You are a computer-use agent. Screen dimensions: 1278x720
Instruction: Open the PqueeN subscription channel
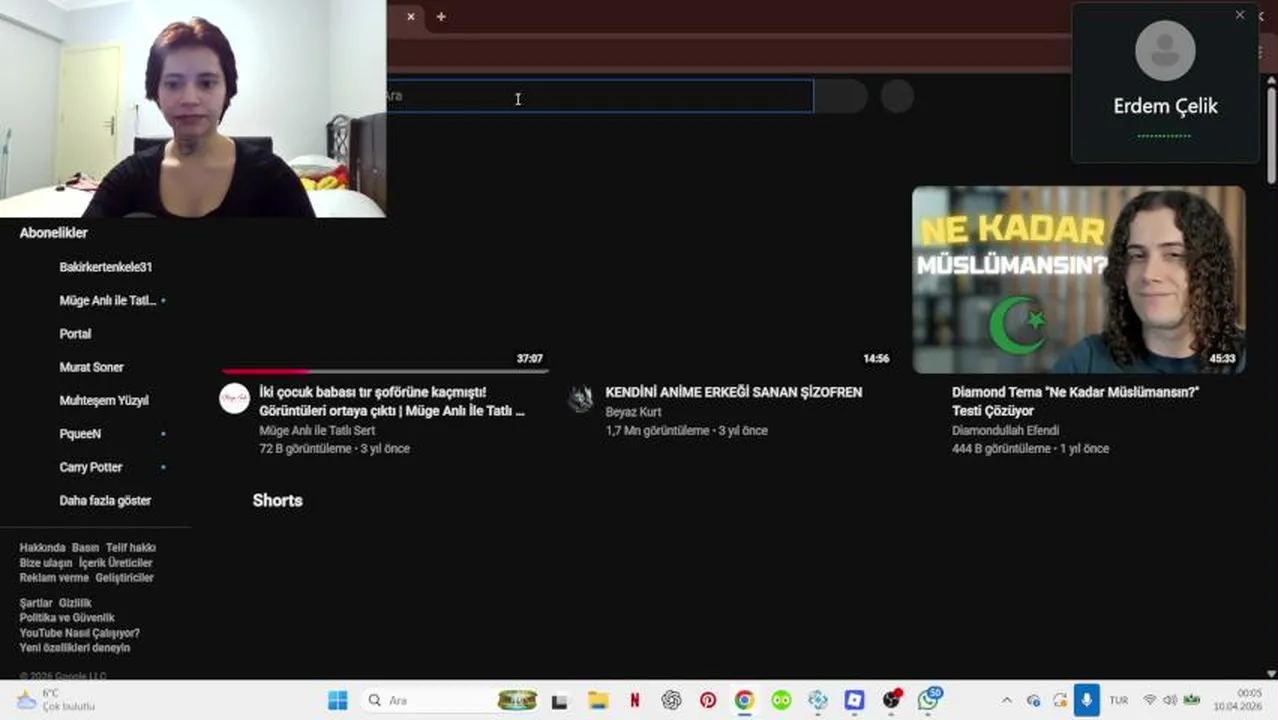click(x=80, y=434)
